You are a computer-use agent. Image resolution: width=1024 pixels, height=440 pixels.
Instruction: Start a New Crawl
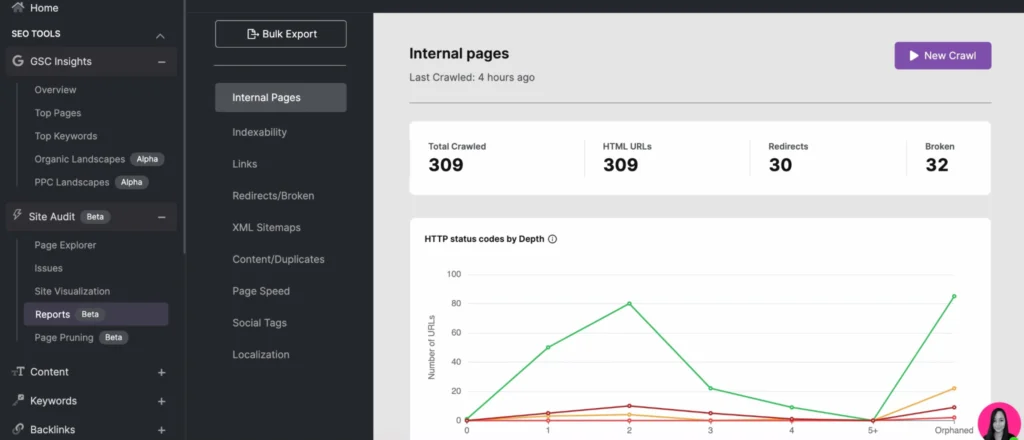coord(942,56)
